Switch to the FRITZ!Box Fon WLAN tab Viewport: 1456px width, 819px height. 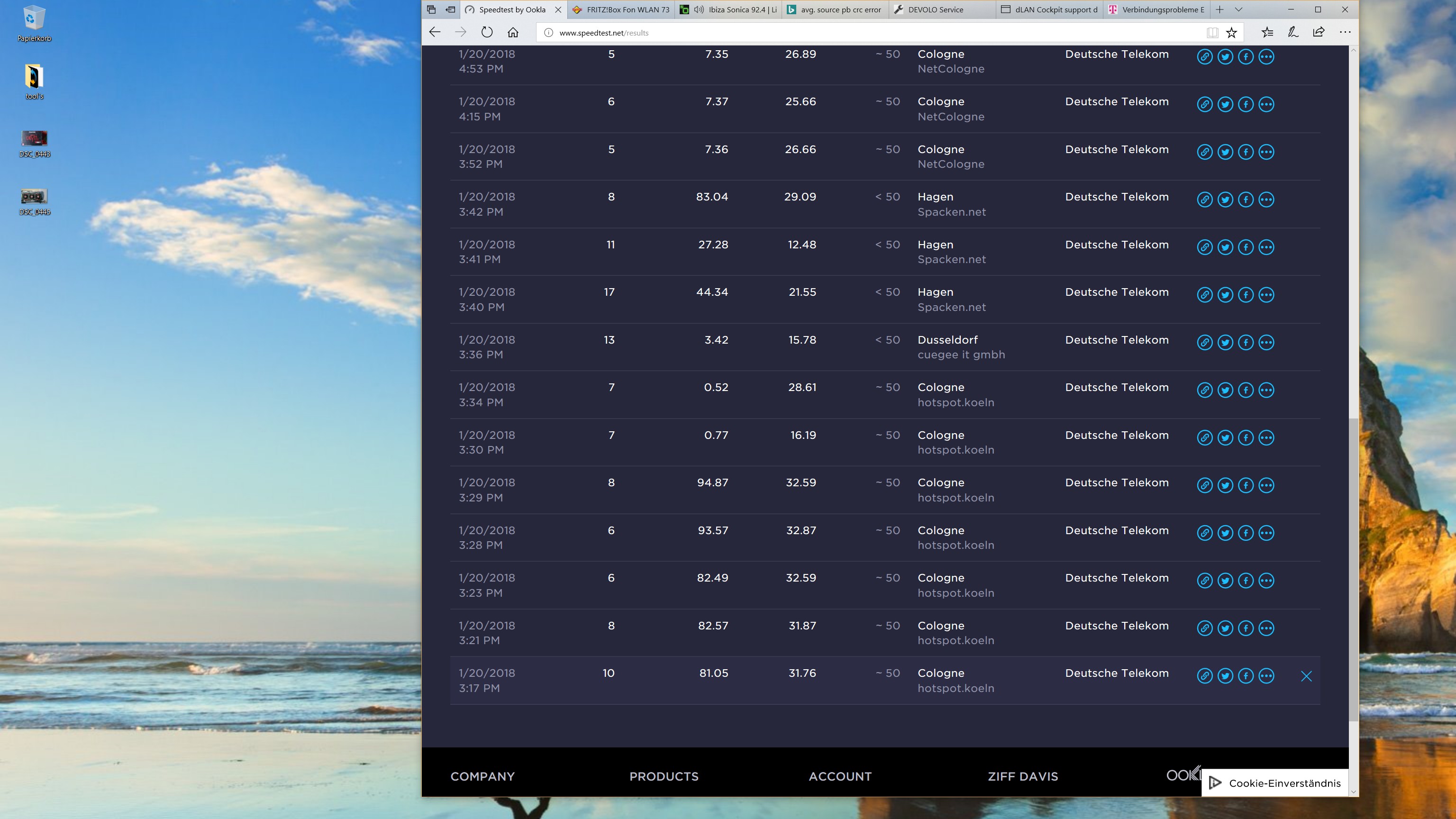tap(620, 9)
